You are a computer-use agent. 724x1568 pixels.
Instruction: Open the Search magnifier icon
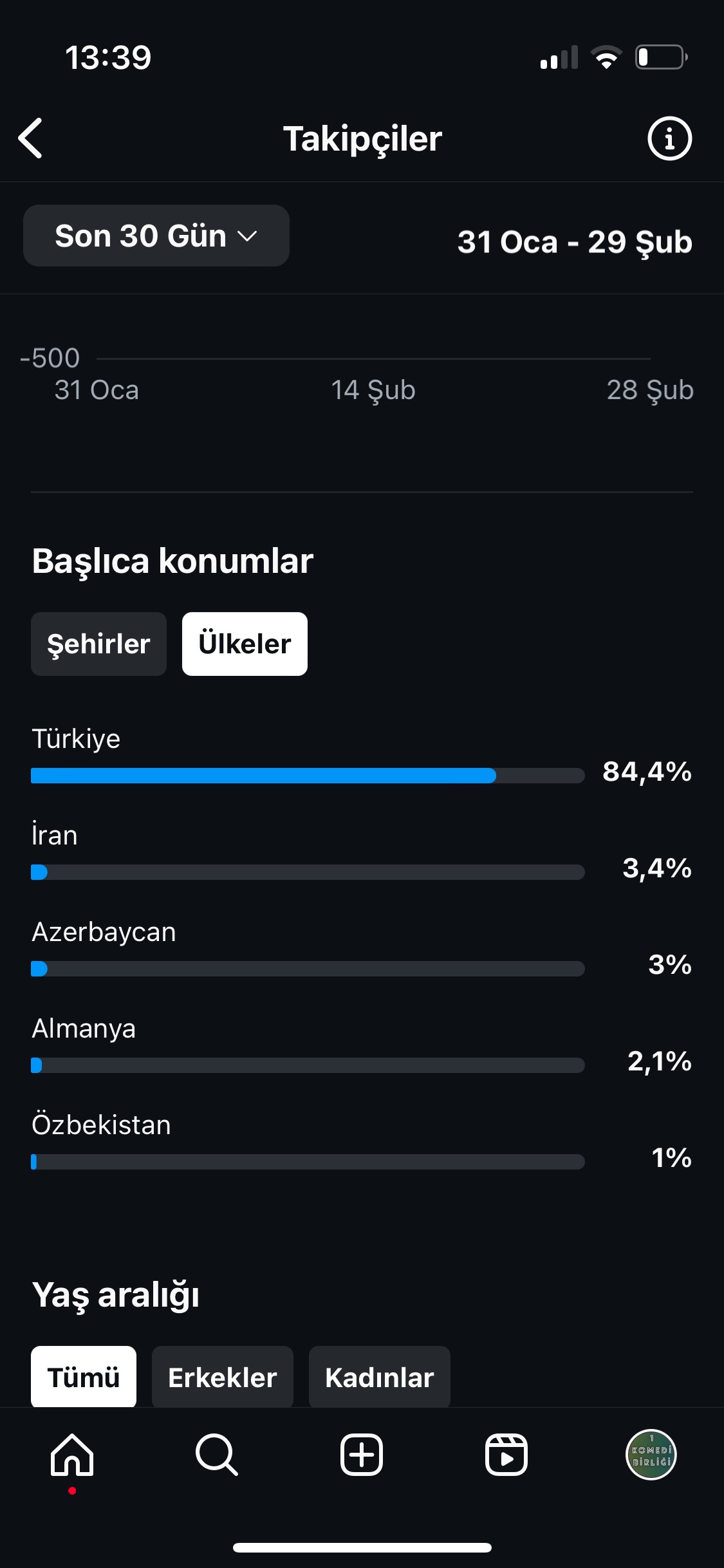(x=217, y=1455)
